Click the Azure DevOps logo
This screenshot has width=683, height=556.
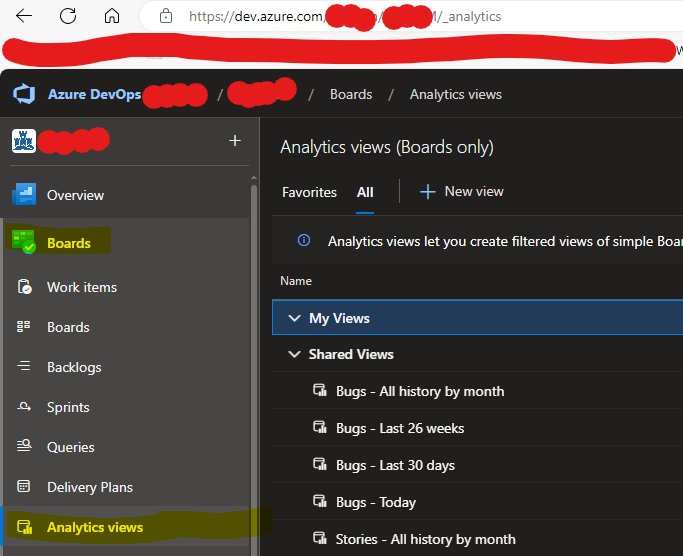pos(24,94)
